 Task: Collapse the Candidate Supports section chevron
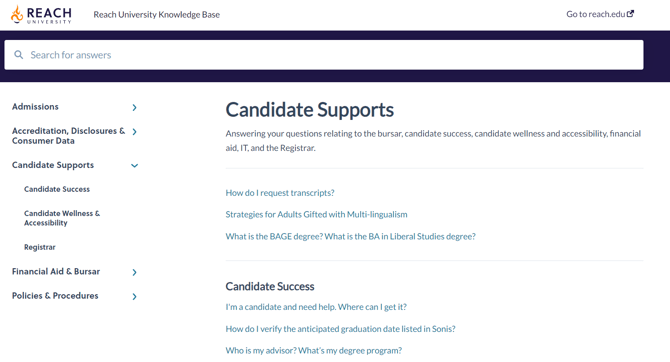134,165
